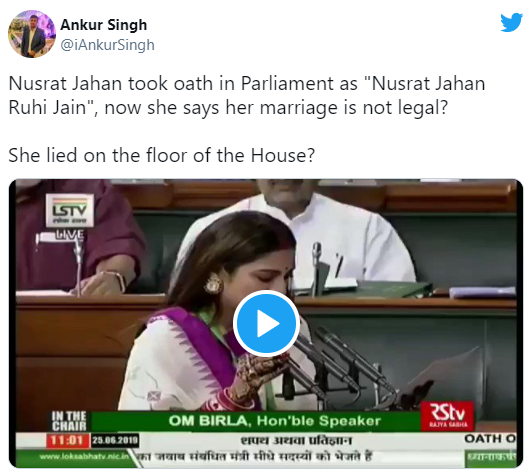Screen dimensions: 530x469
Task: Open the @iAnkurSingh handle link
Action: pos(107,45)
